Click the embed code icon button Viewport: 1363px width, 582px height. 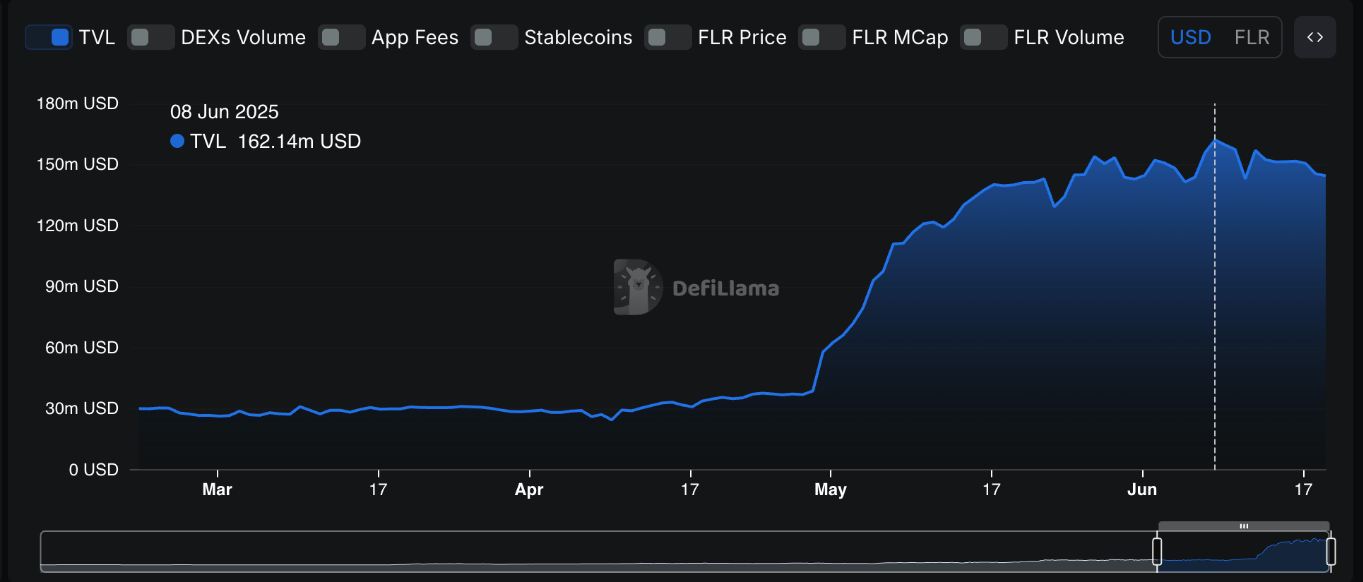1315,37
